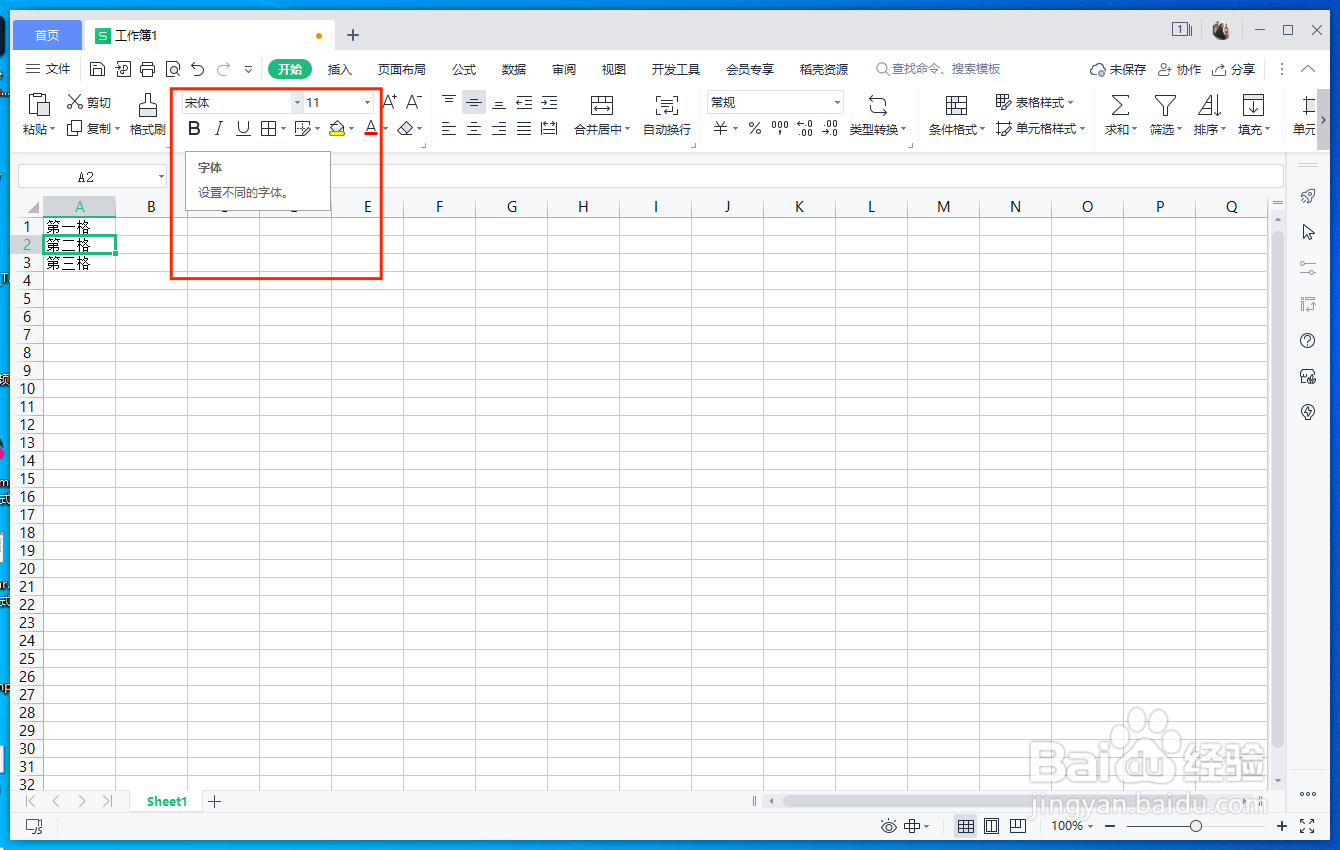
Task: Toggle the reading mode eye icon
Action: coord(889,825)
